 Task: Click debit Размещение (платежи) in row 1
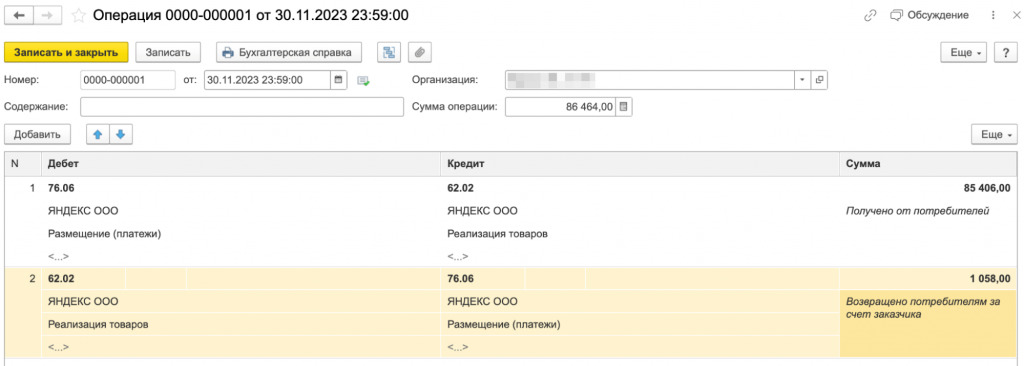[104, 233]
